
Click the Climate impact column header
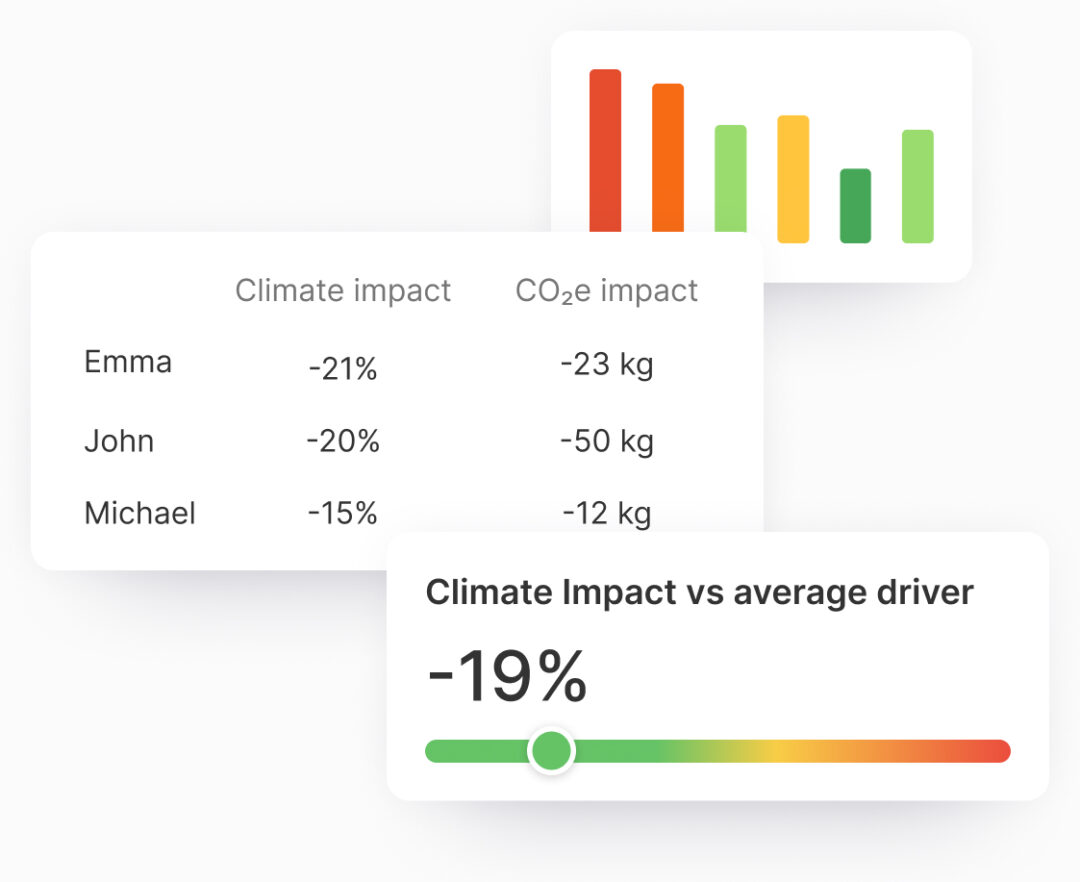pyautogui.click(x=343, y=291)
